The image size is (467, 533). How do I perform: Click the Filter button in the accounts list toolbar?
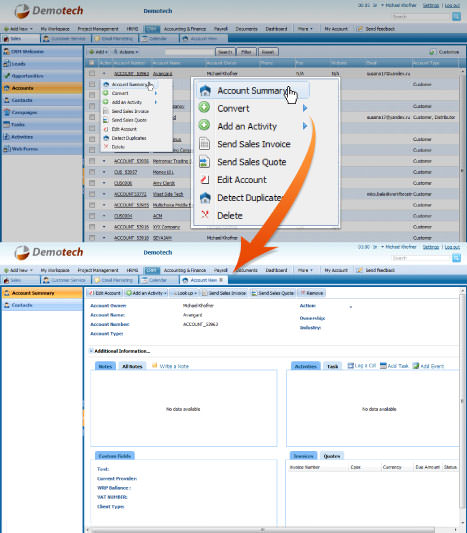pyautogui.click(x=246, y=52)
